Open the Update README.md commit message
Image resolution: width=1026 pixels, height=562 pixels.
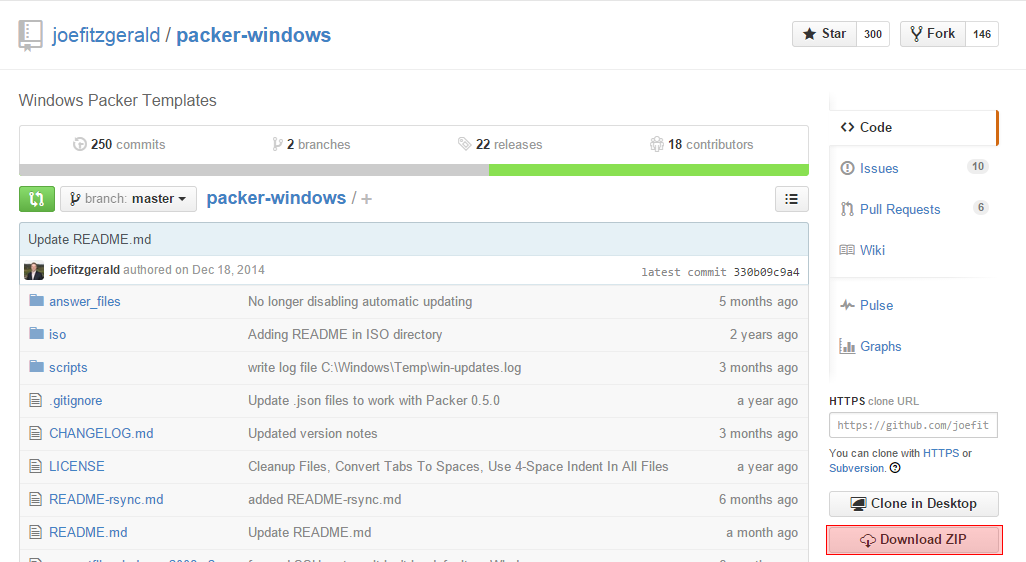90,239
